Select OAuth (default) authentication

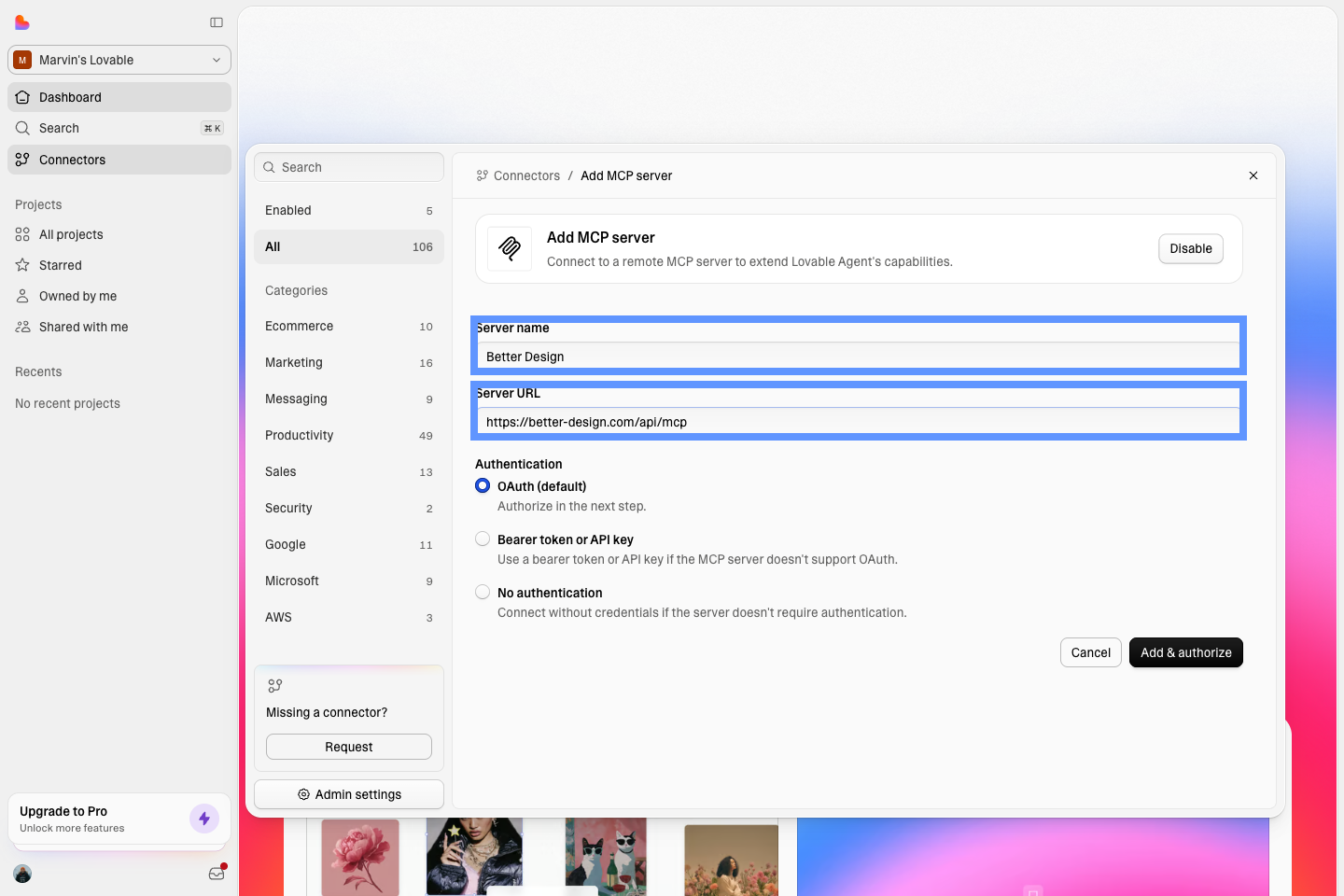(x=483, y=485)
